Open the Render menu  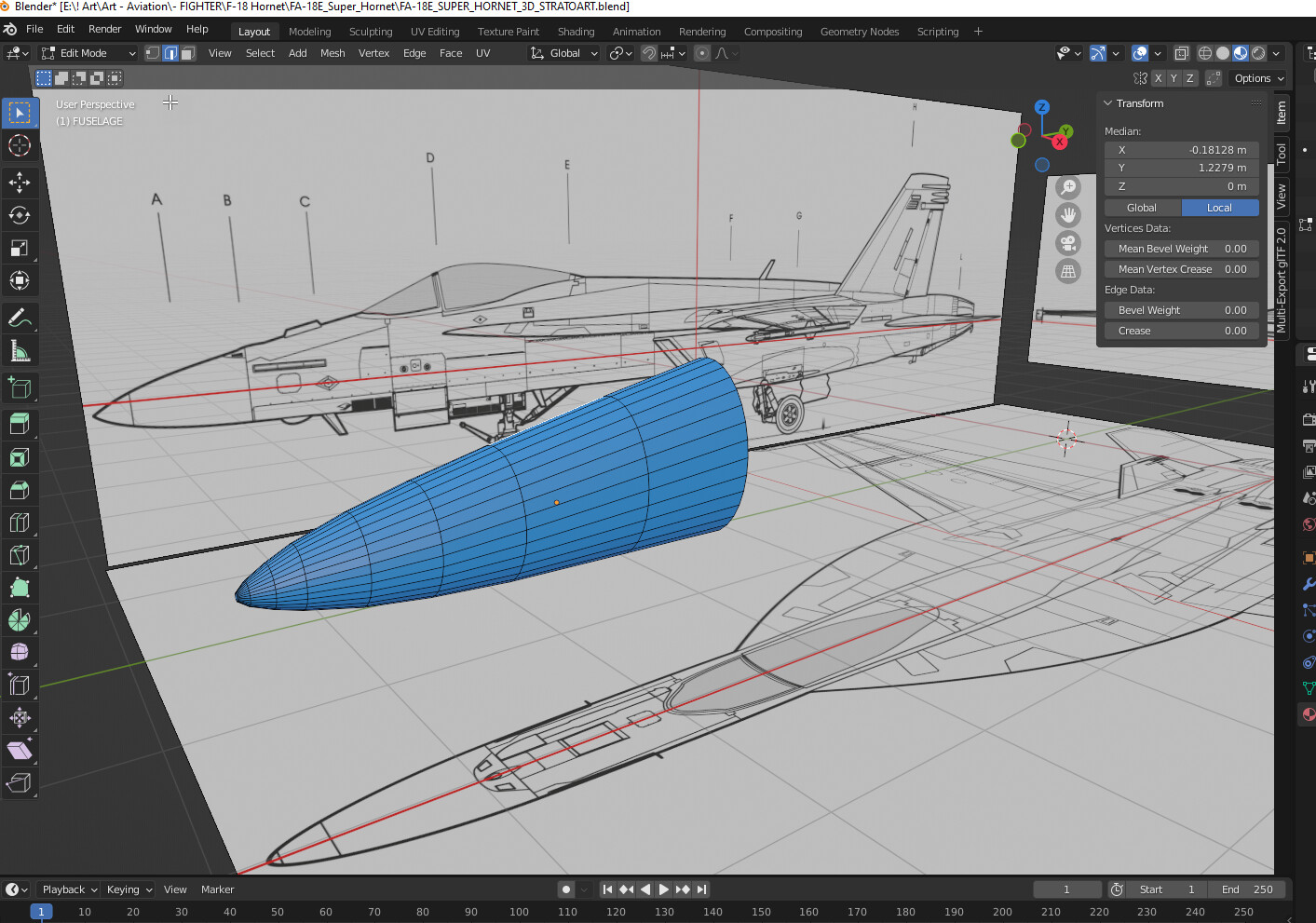click(x=104, y=29)
